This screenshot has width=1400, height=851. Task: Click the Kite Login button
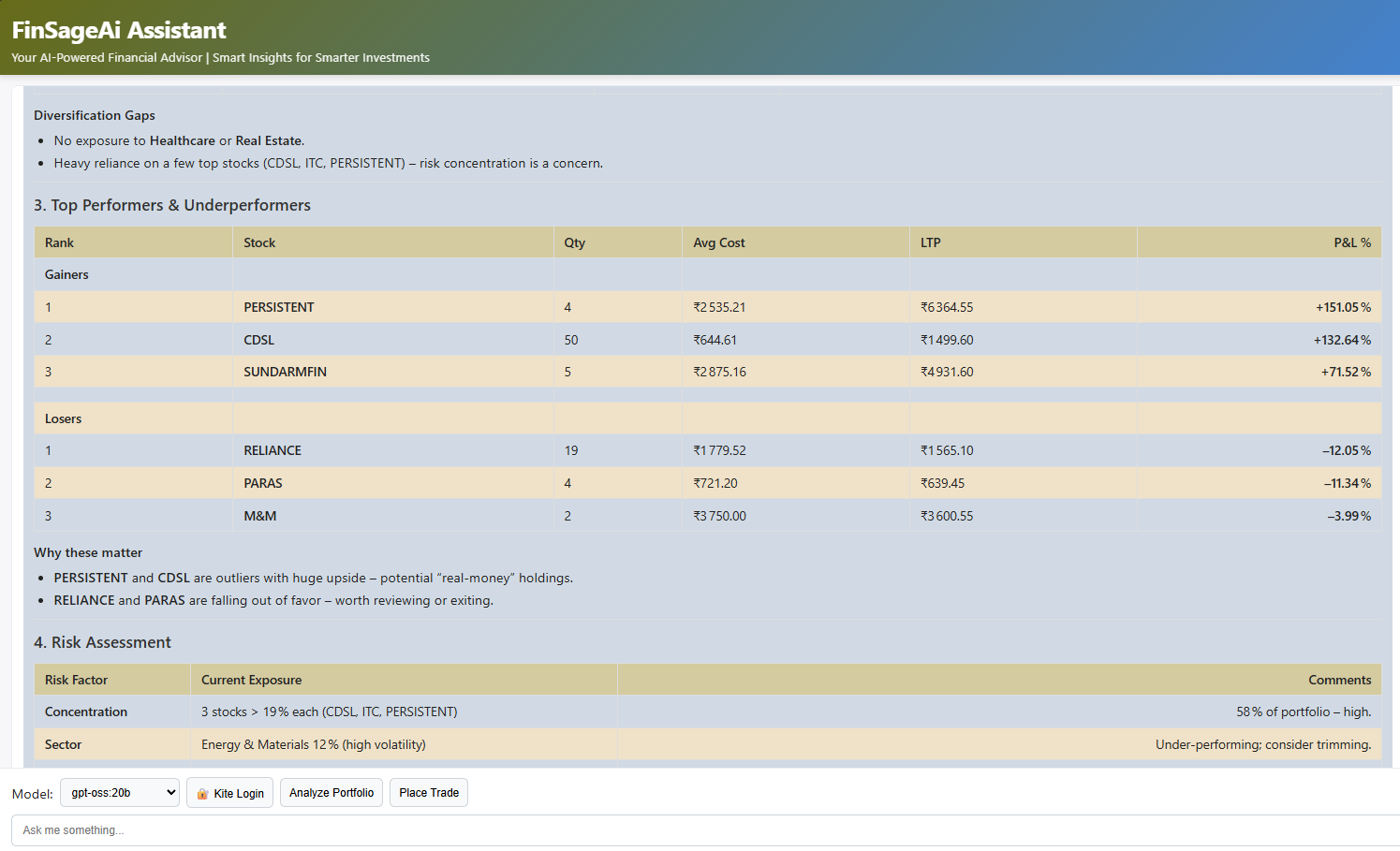pyautogui.click(x=229, y=793)
